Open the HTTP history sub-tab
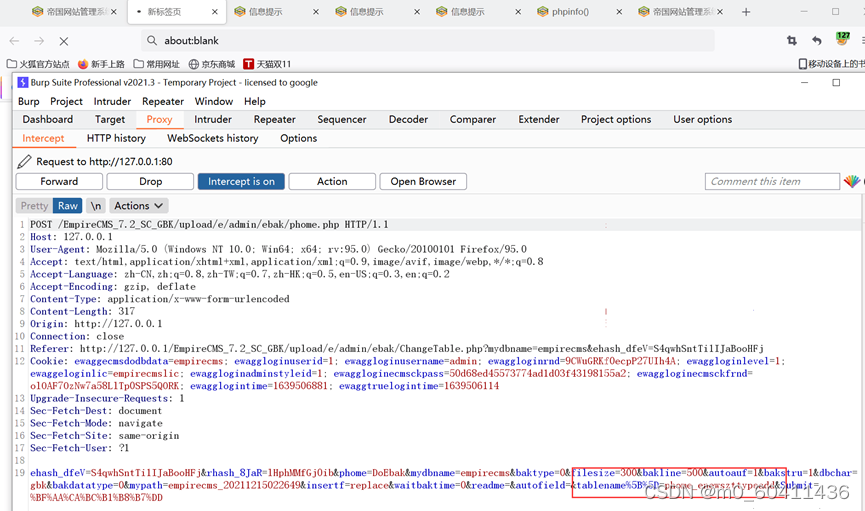This screenshot has width=865, height=511. click(x=116, y=139)
